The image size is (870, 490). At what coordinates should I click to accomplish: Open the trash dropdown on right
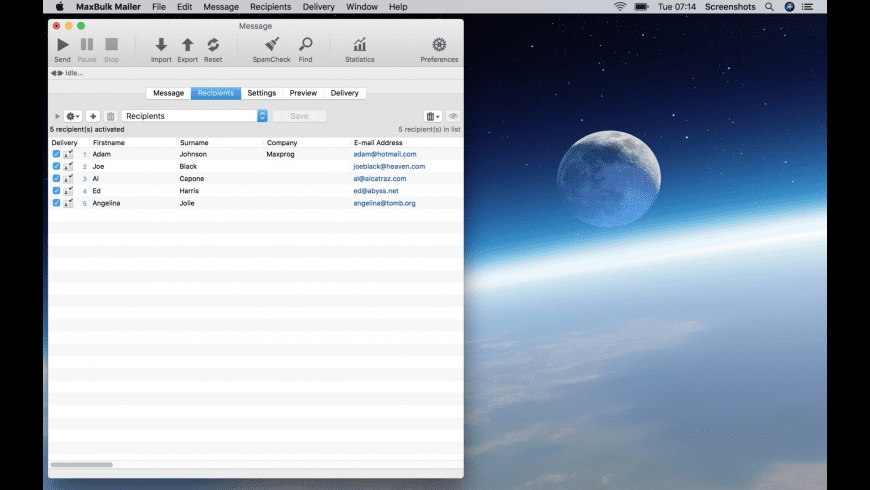(x=432, y=116)
